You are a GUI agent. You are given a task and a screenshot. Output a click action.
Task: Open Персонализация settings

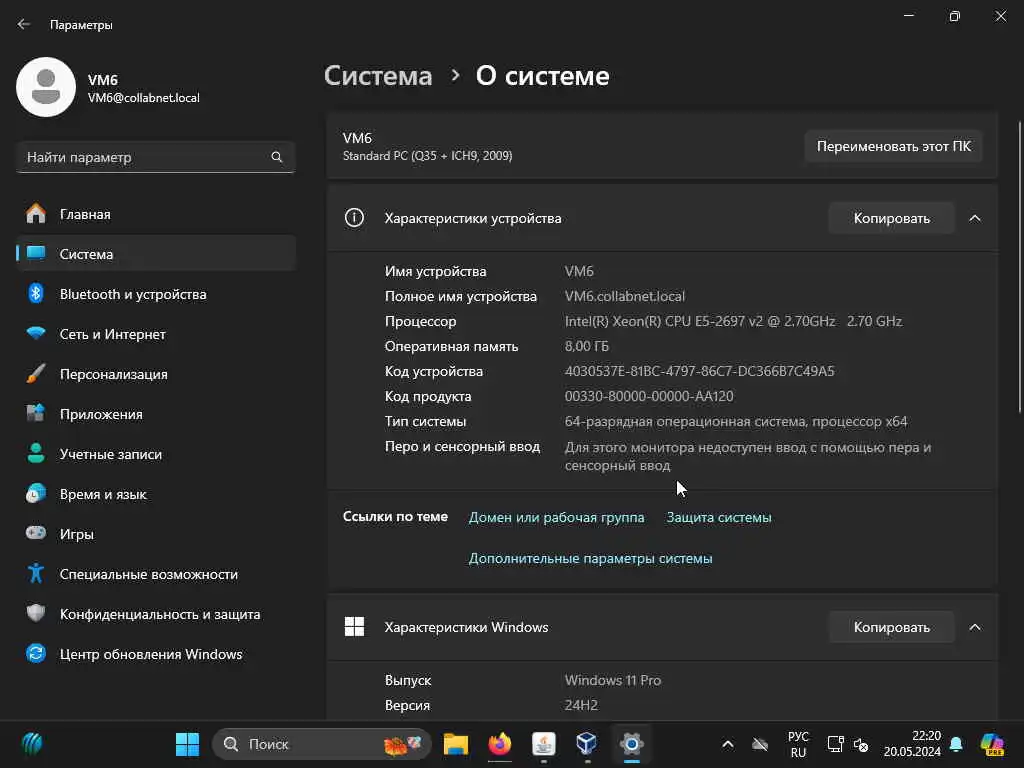click(x=156, y=374)
